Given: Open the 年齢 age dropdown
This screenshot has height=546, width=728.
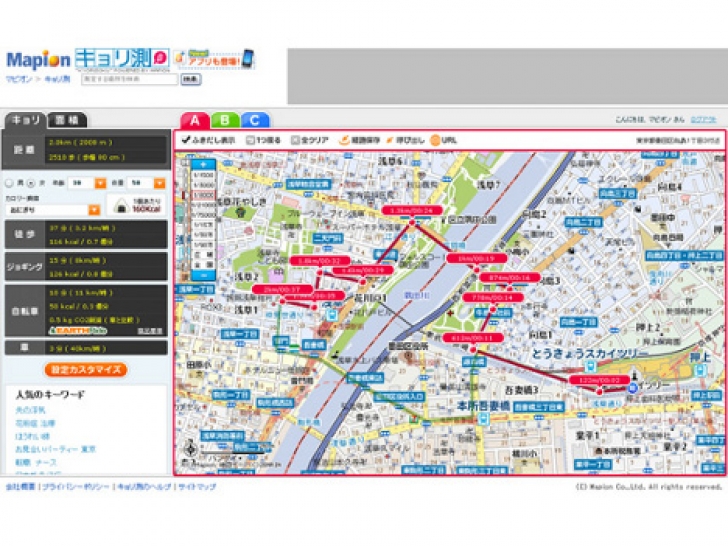Looking at the screenshot, I should click(100, 183).
